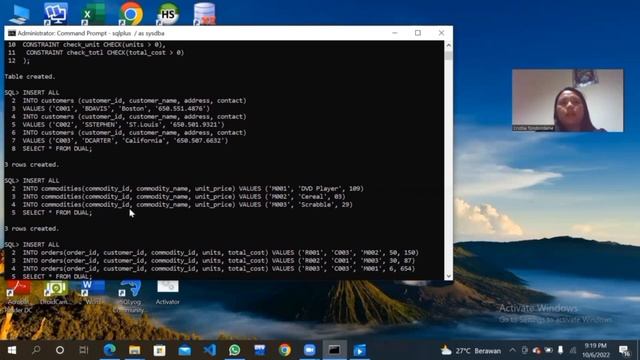Minimize the Command Prompt window
The width and height of the screenshot is (640, 360).
(x=395, y=33)
